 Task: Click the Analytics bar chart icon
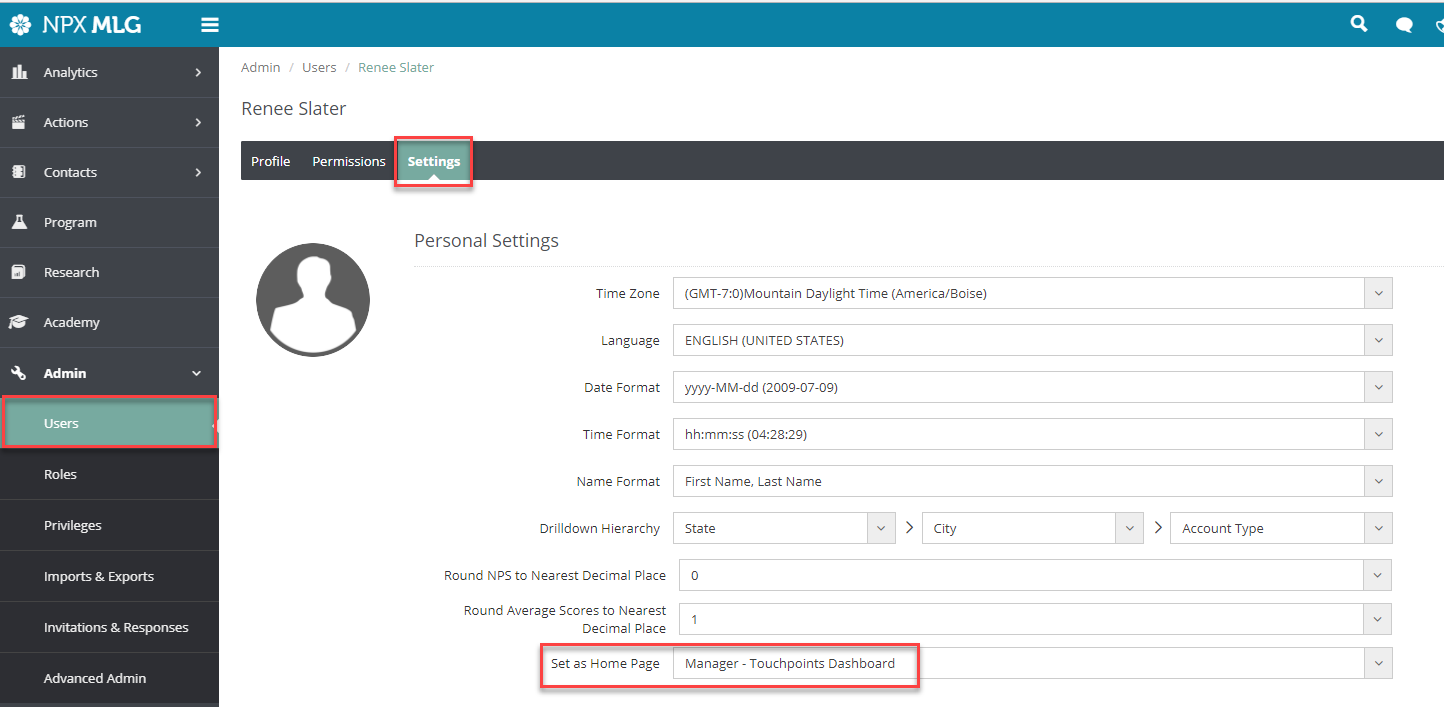(18, 72)
